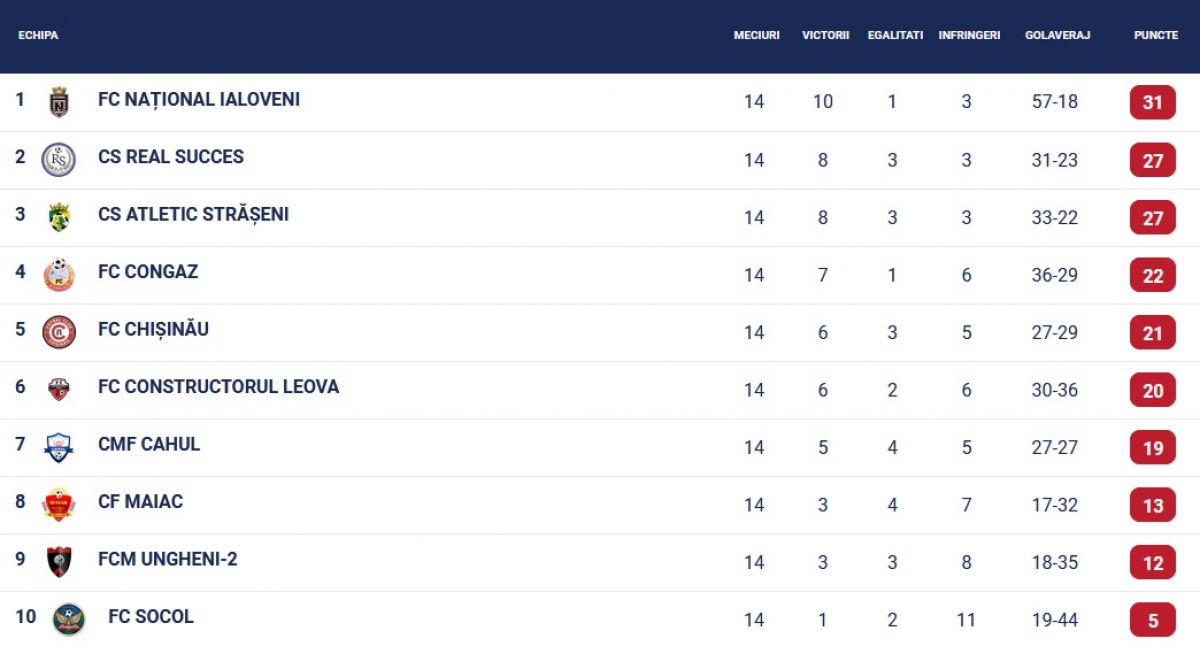The image size is (1200, 646).
Task: Click the CS Real Succes club logo
Action: [x=59, y=159]
